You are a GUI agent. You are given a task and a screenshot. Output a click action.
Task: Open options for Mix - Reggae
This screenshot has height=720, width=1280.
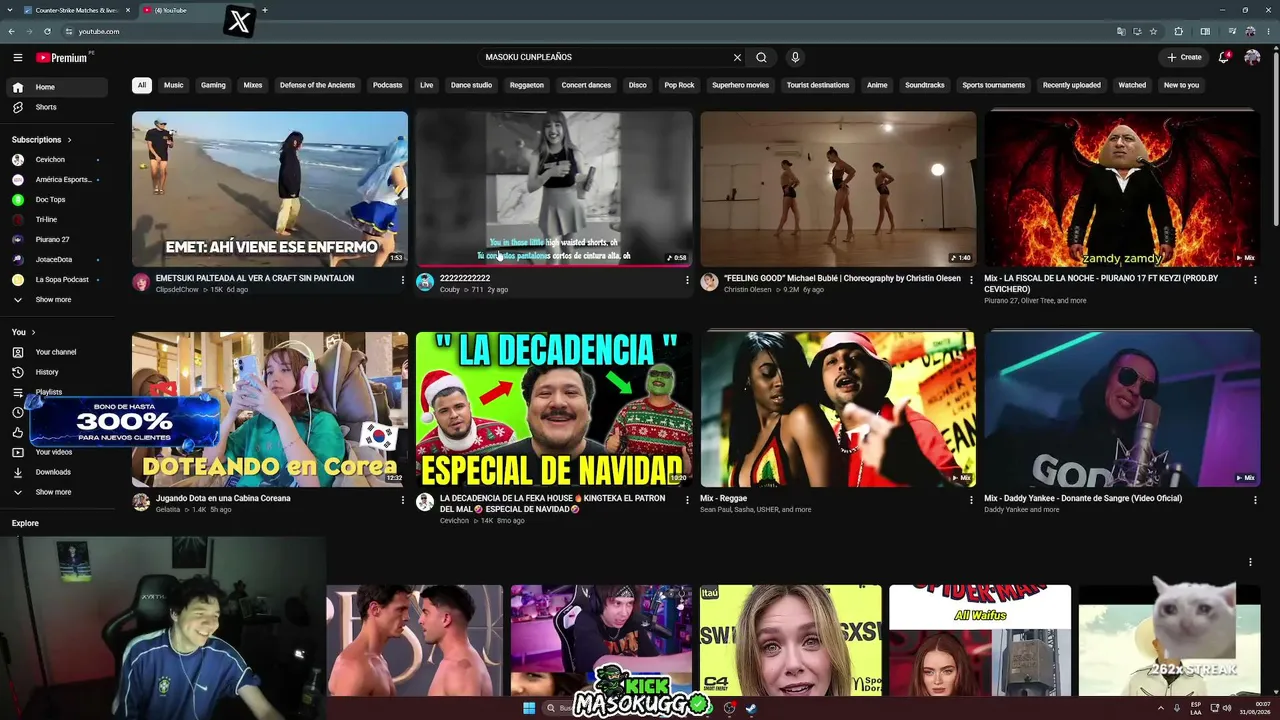pyautogui.click(x=971, y=500)
